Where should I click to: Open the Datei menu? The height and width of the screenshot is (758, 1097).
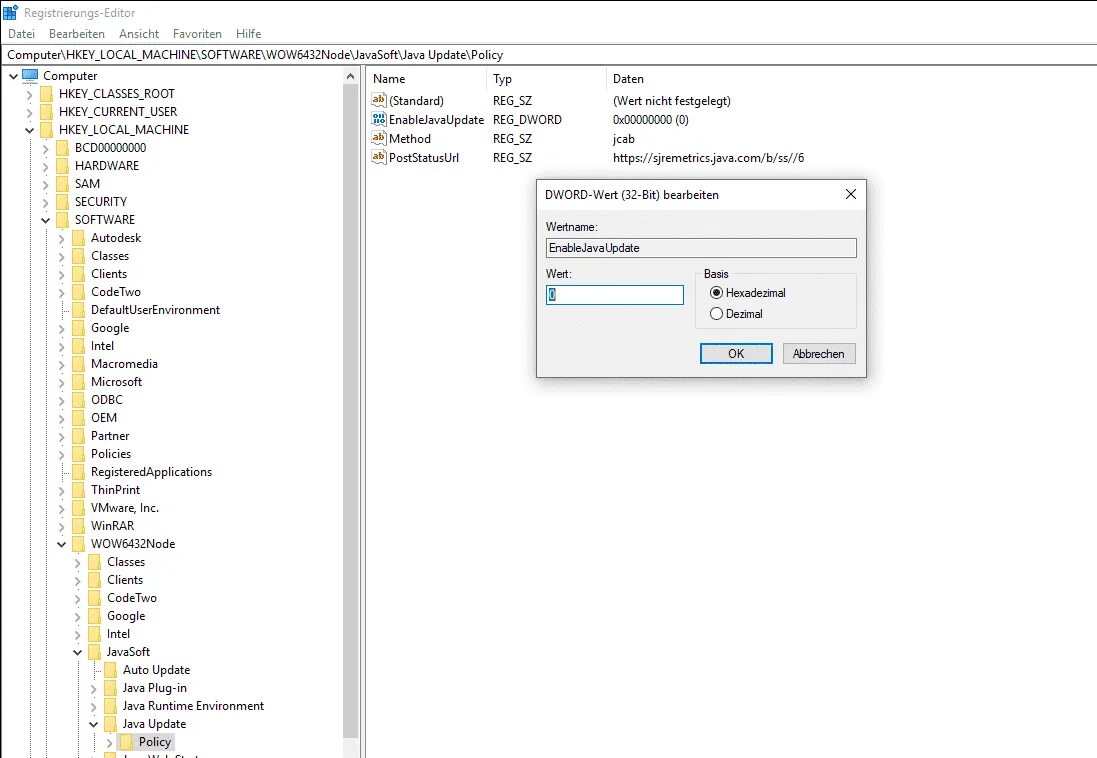(x=21, y=34)
